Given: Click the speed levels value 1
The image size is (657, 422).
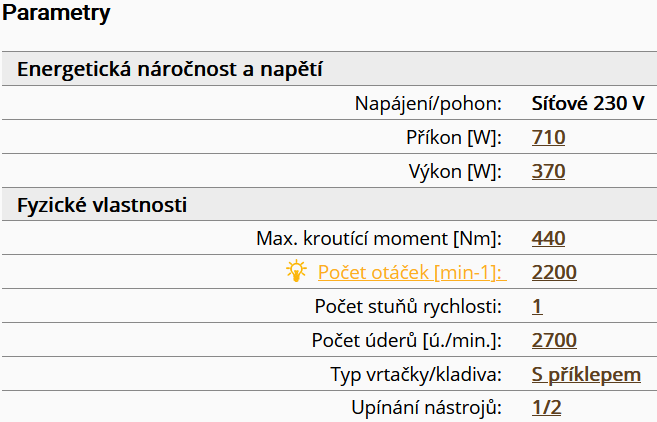Looking at the screenshot, I should coord(537,306).
